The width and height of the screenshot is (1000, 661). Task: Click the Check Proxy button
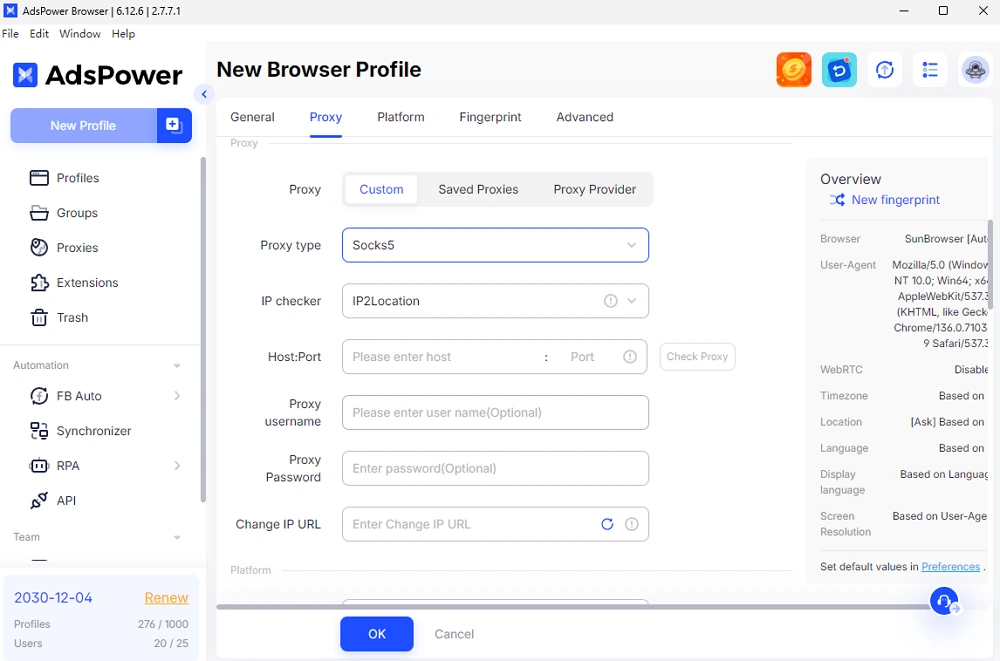point(697,357)
